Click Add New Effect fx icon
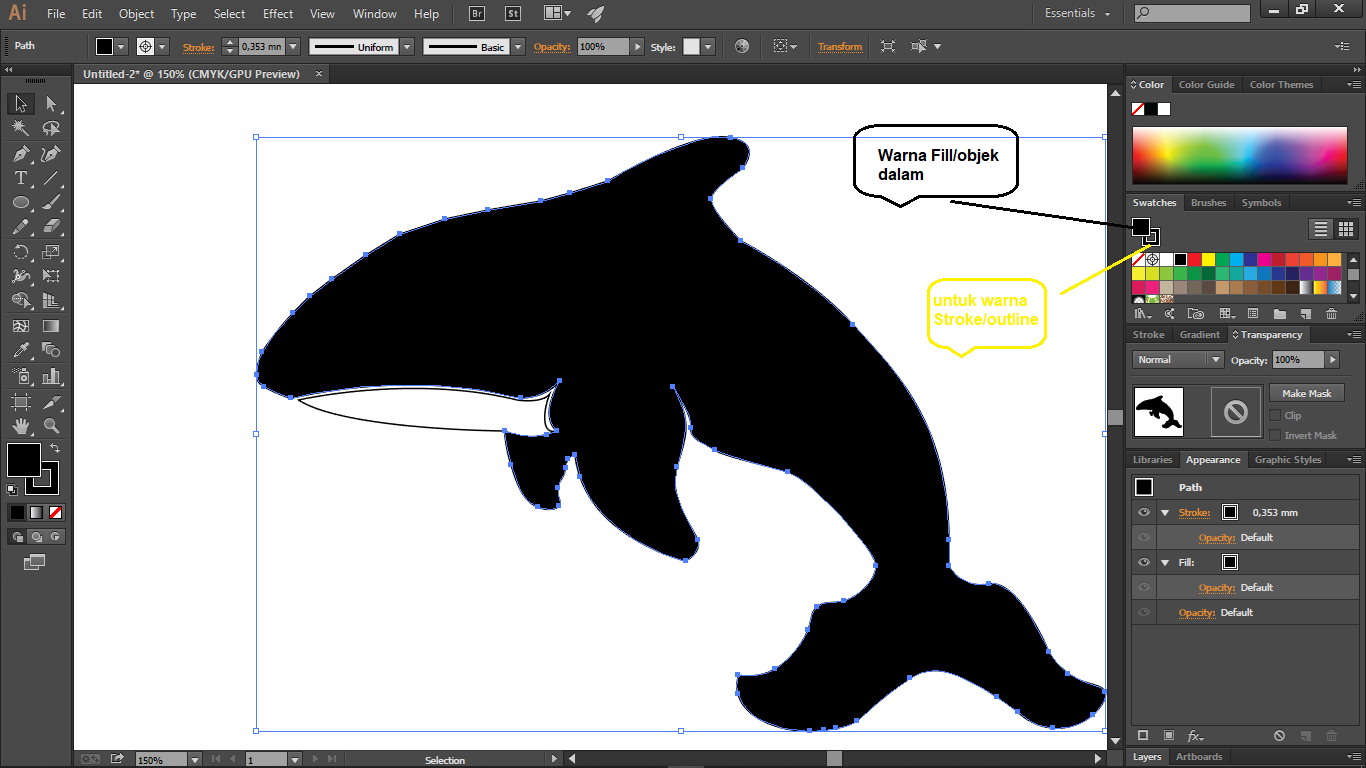Screen dimensions: 1366x768 (x=1194, y=736)
